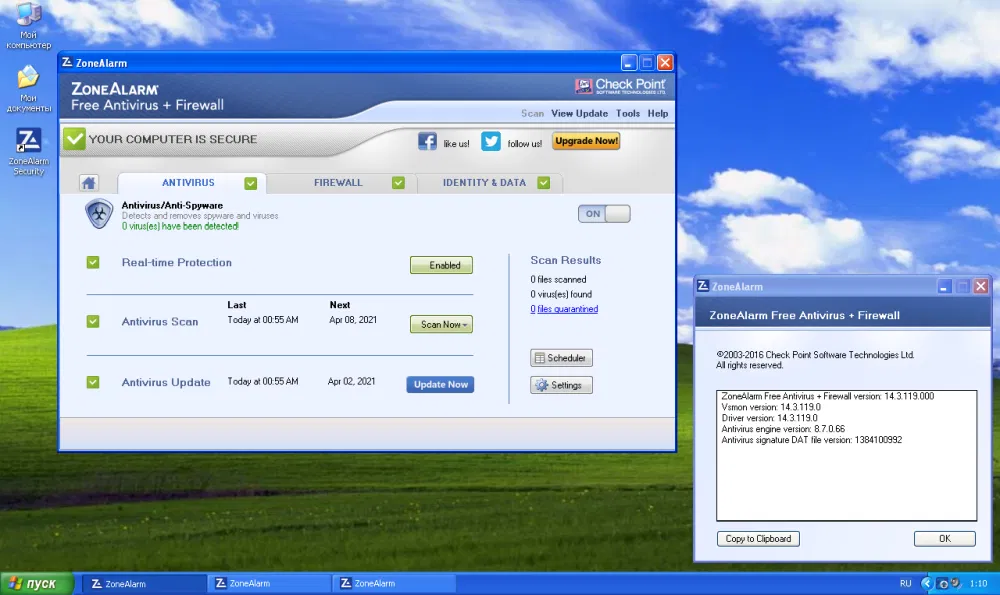
Task: Open the ZoneAlarm Security desktop shortcut
Action: click(x=28, y=152)
